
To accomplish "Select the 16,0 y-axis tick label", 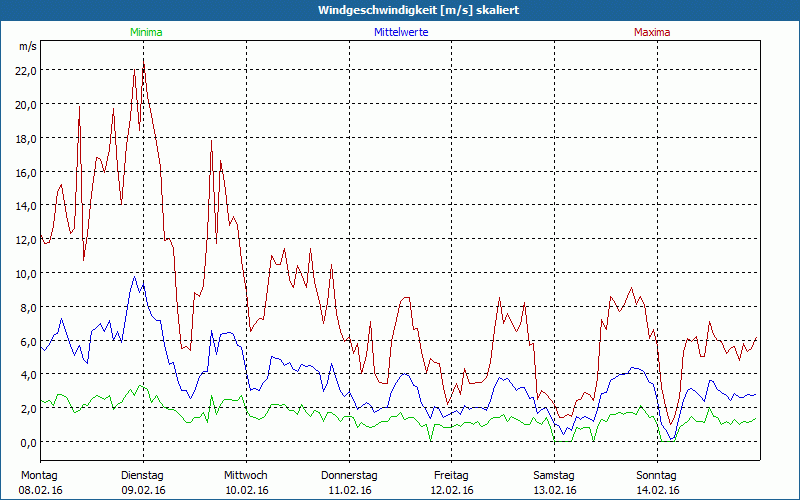I will (26, 172).
